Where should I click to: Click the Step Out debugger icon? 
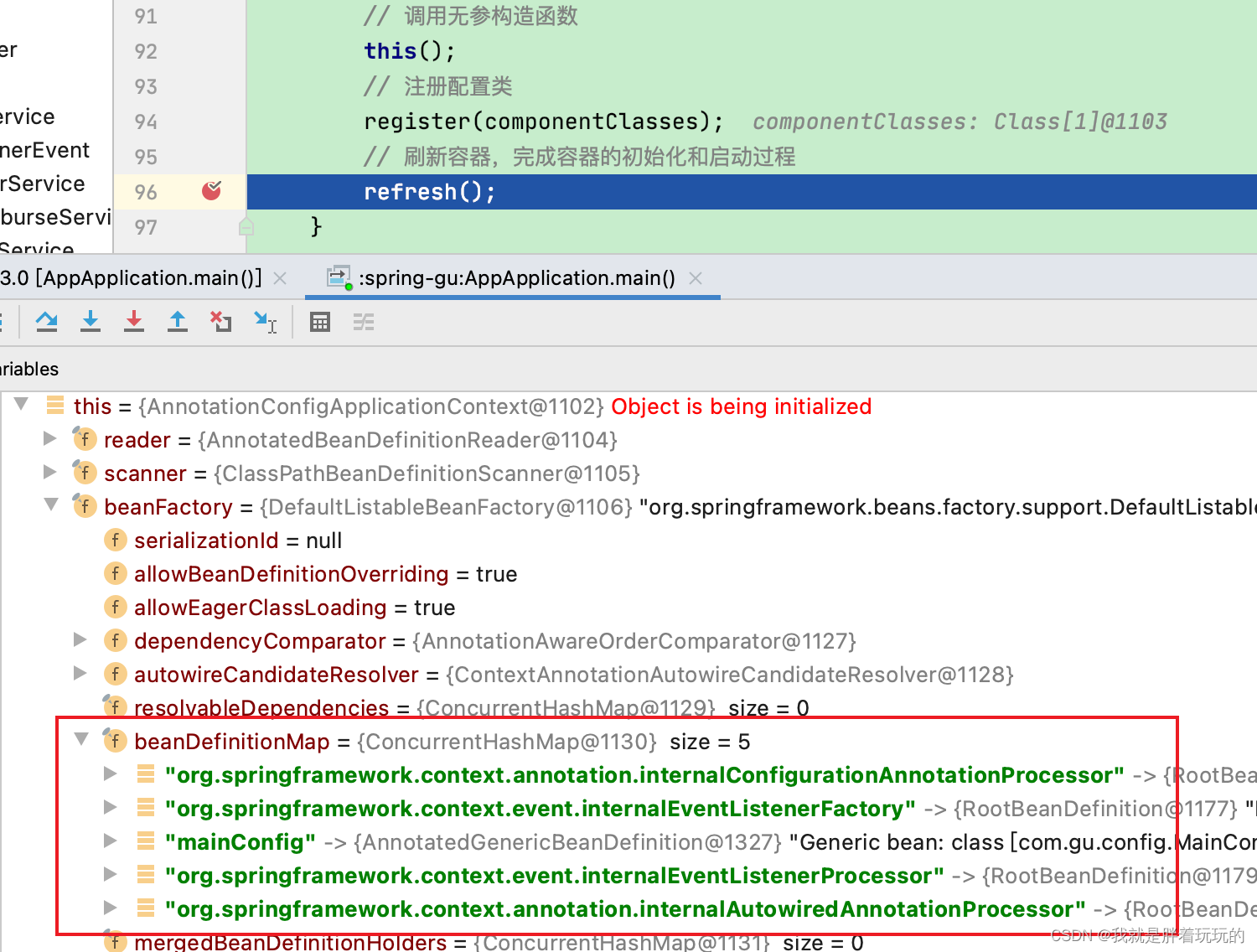coord(178,322)
